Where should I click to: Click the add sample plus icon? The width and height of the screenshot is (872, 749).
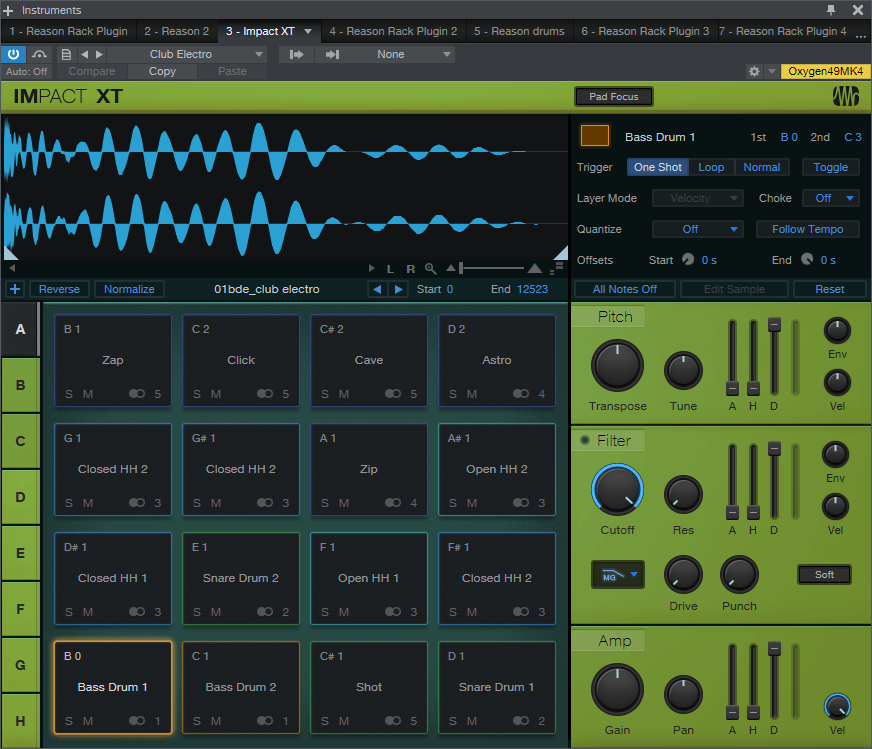tap(15, 289)
